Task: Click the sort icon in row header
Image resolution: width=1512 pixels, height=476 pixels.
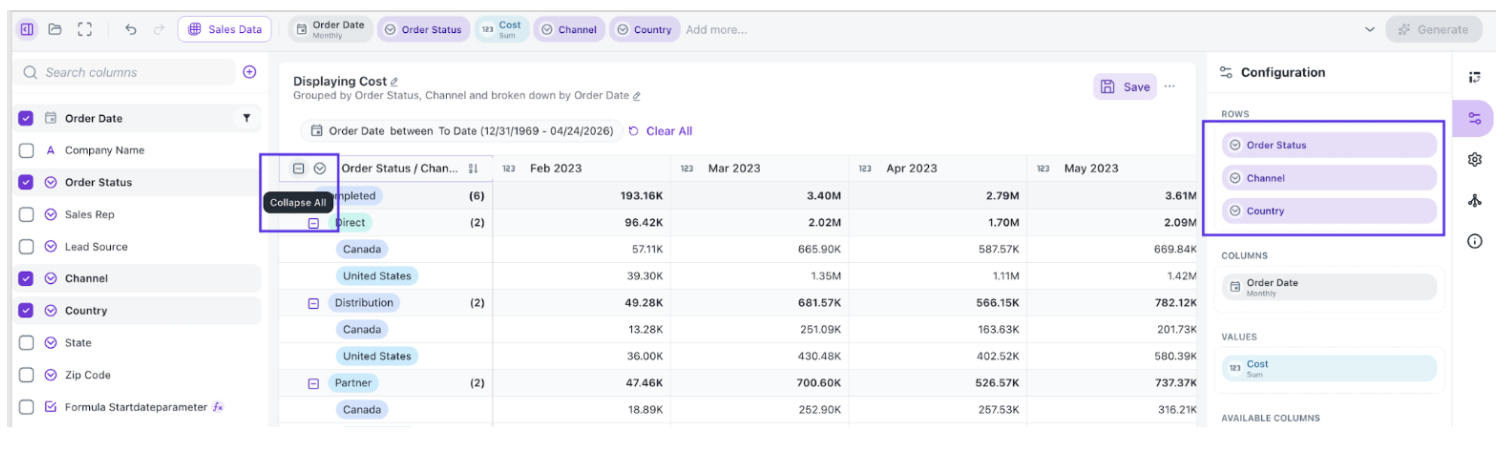Action: (474, 169)
